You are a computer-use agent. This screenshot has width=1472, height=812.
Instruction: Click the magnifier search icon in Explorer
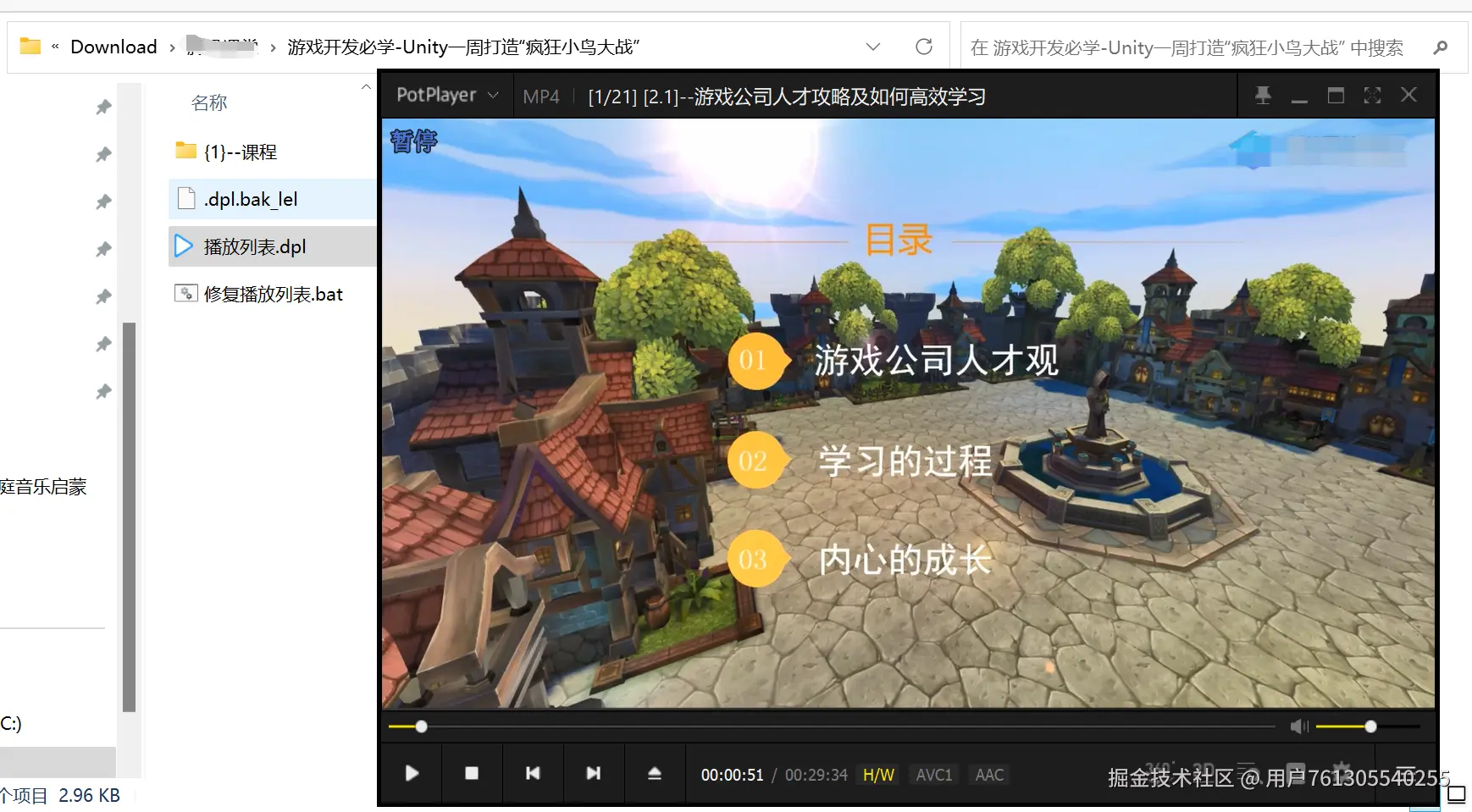point(1440,47)
